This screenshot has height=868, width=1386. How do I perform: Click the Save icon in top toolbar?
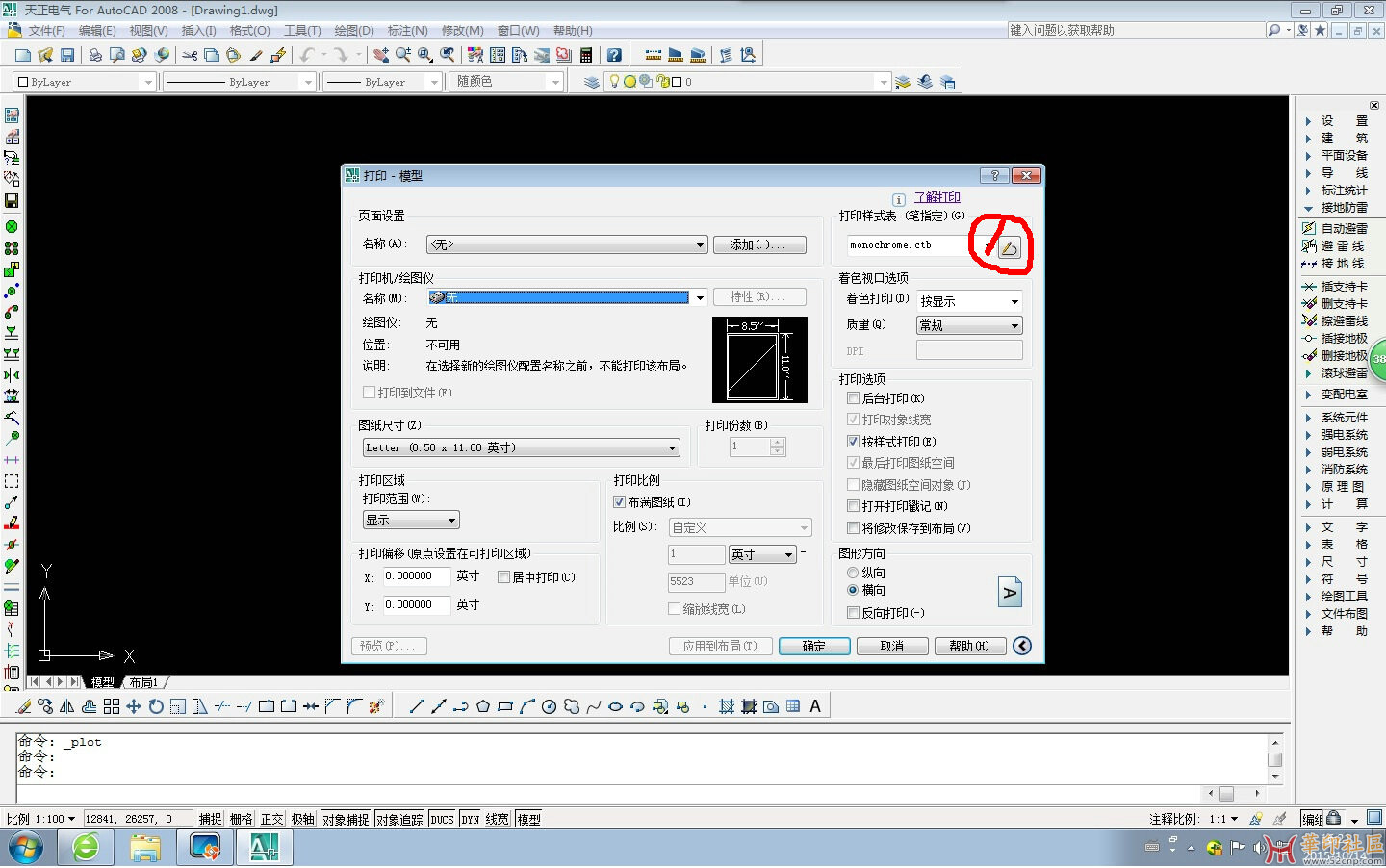point(67,56)
